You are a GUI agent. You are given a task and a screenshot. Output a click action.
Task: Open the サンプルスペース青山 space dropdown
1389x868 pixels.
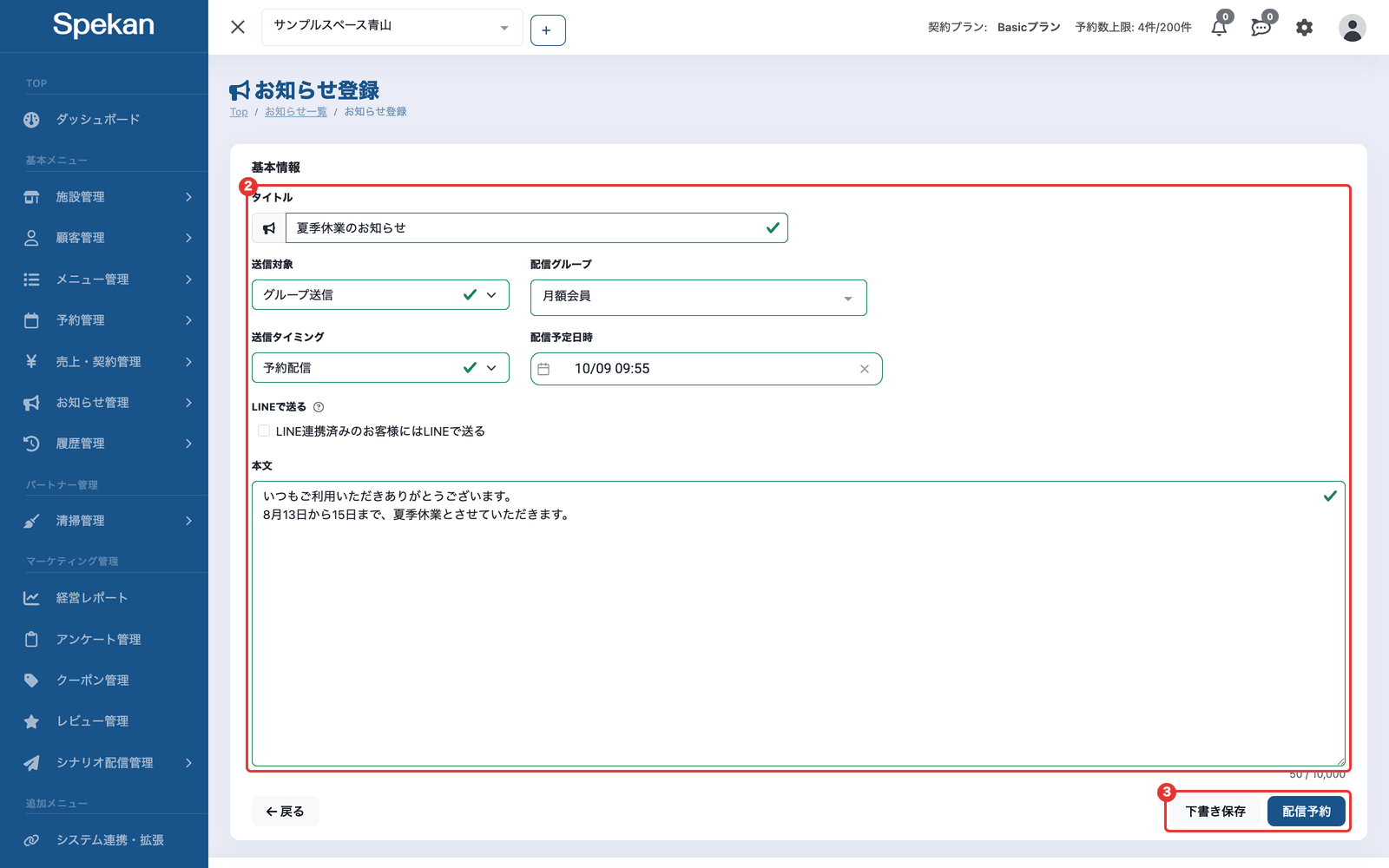pyautogui.click(x=392, y=27)
